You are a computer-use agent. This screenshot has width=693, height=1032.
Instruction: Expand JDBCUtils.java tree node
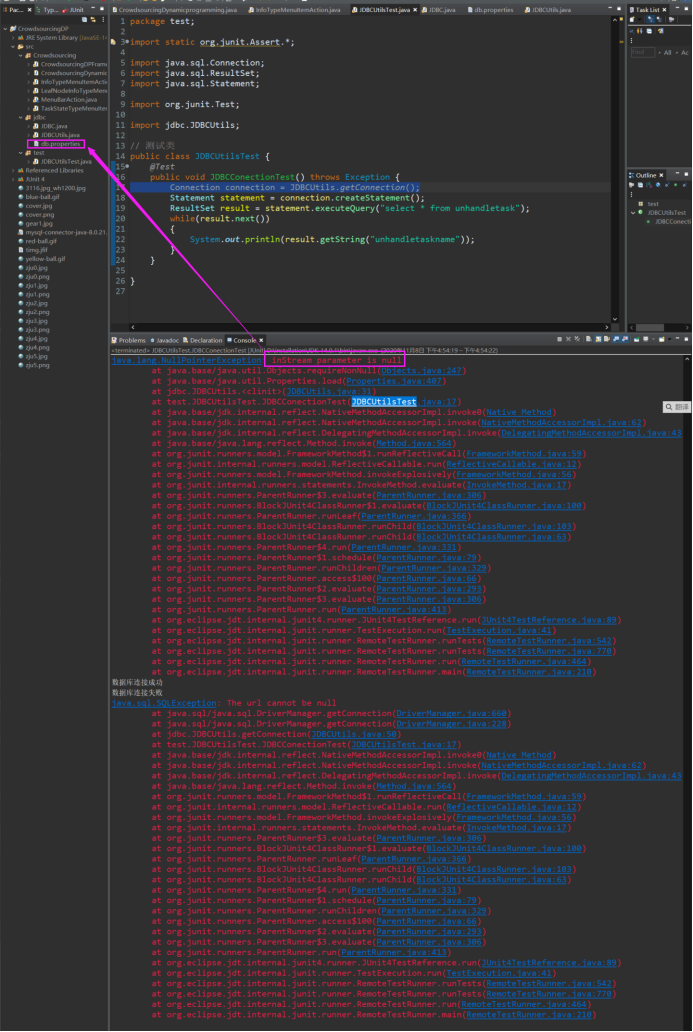tap(28, 135)
